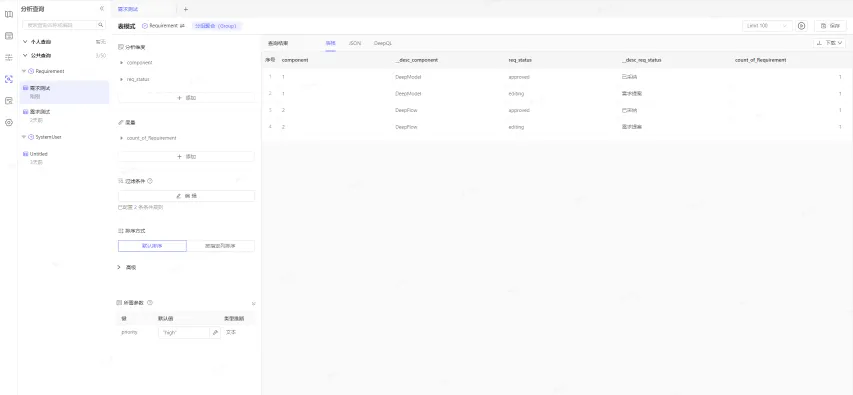
Task: Open the sliders icon in left sidebar
Action: point(9,58)
